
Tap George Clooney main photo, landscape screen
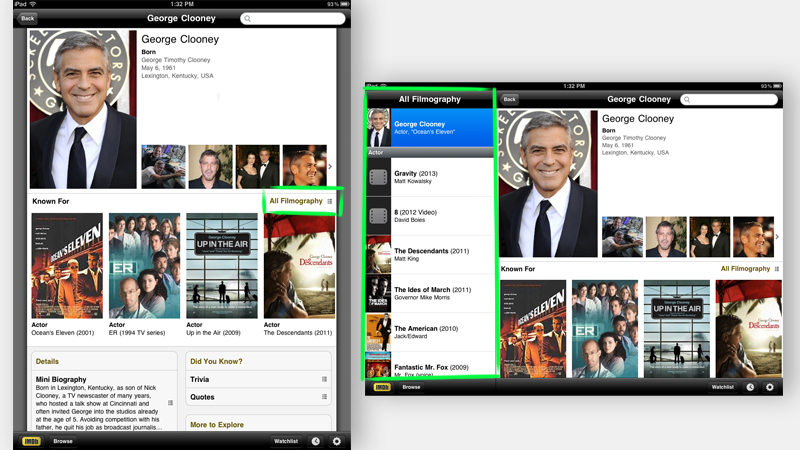(x=548, y=184)
